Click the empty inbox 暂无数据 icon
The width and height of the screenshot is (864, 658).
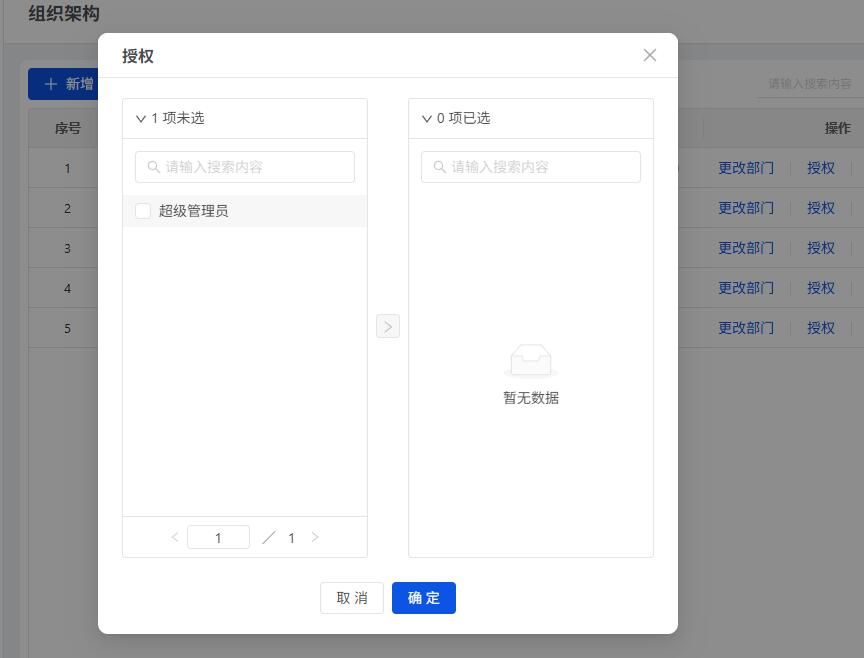531,360
